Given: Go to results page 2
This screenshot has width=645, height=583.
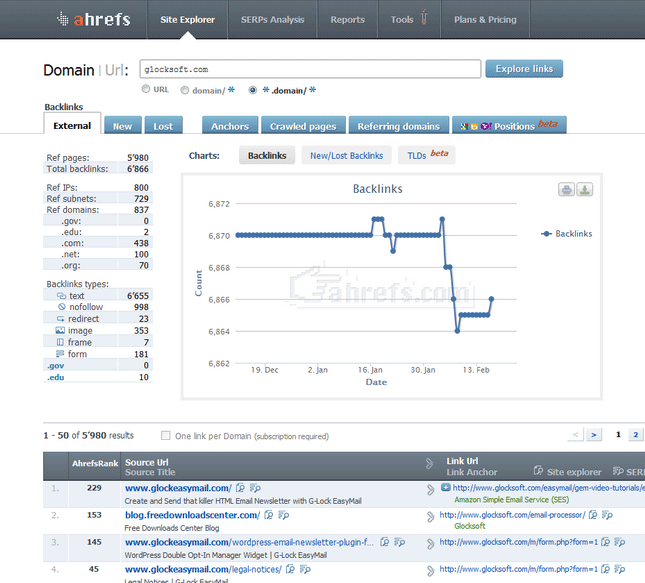Looking at the screenshot, I should [636, 434].
